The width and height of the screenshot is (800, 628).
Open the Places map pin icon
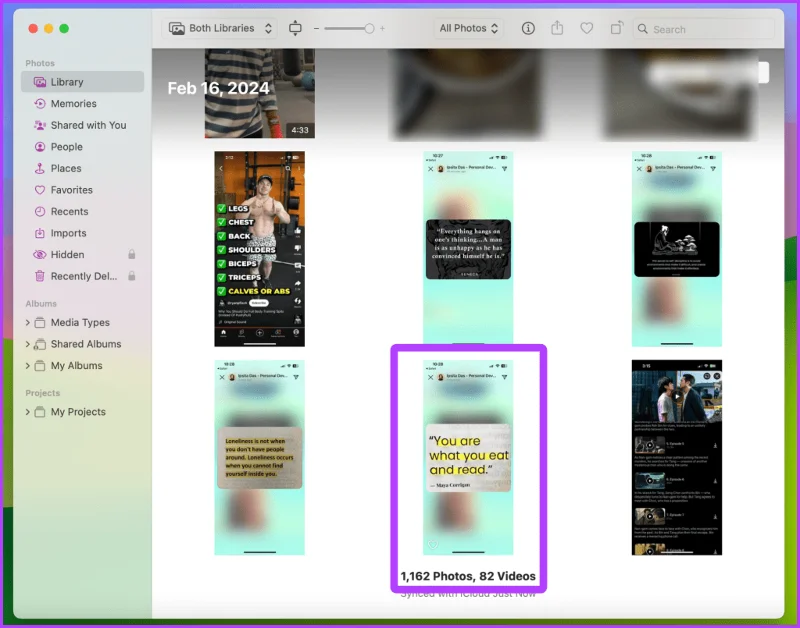click(40, 168)
